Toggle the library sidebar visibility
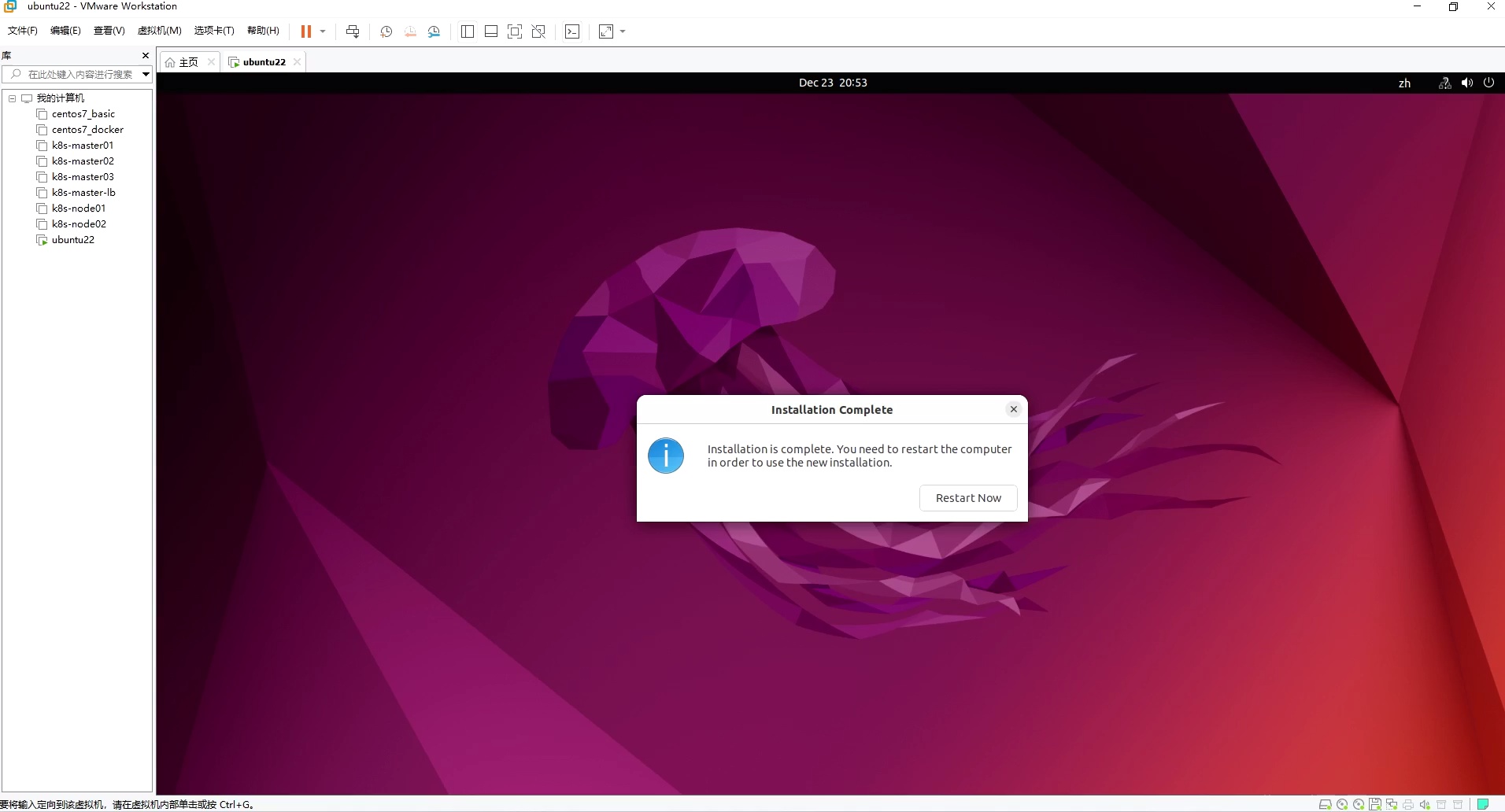The width and height of the screenshot is (1505, 812). click(468, 31)
